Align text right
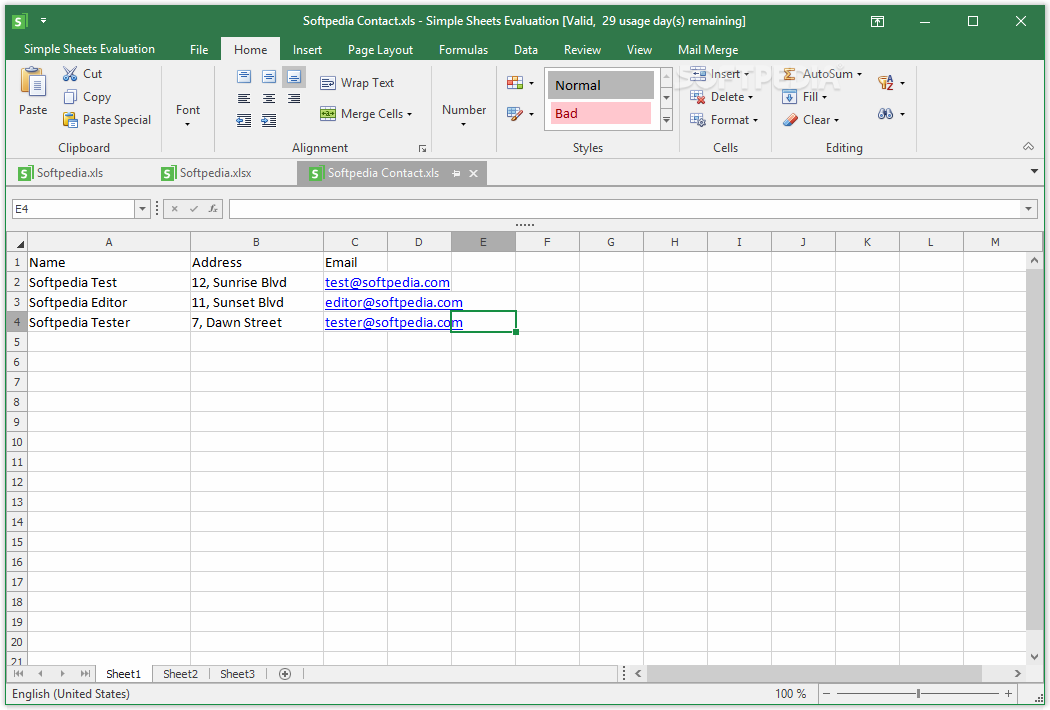This screenshot has width=1050, height=710. tap(294, 98)
